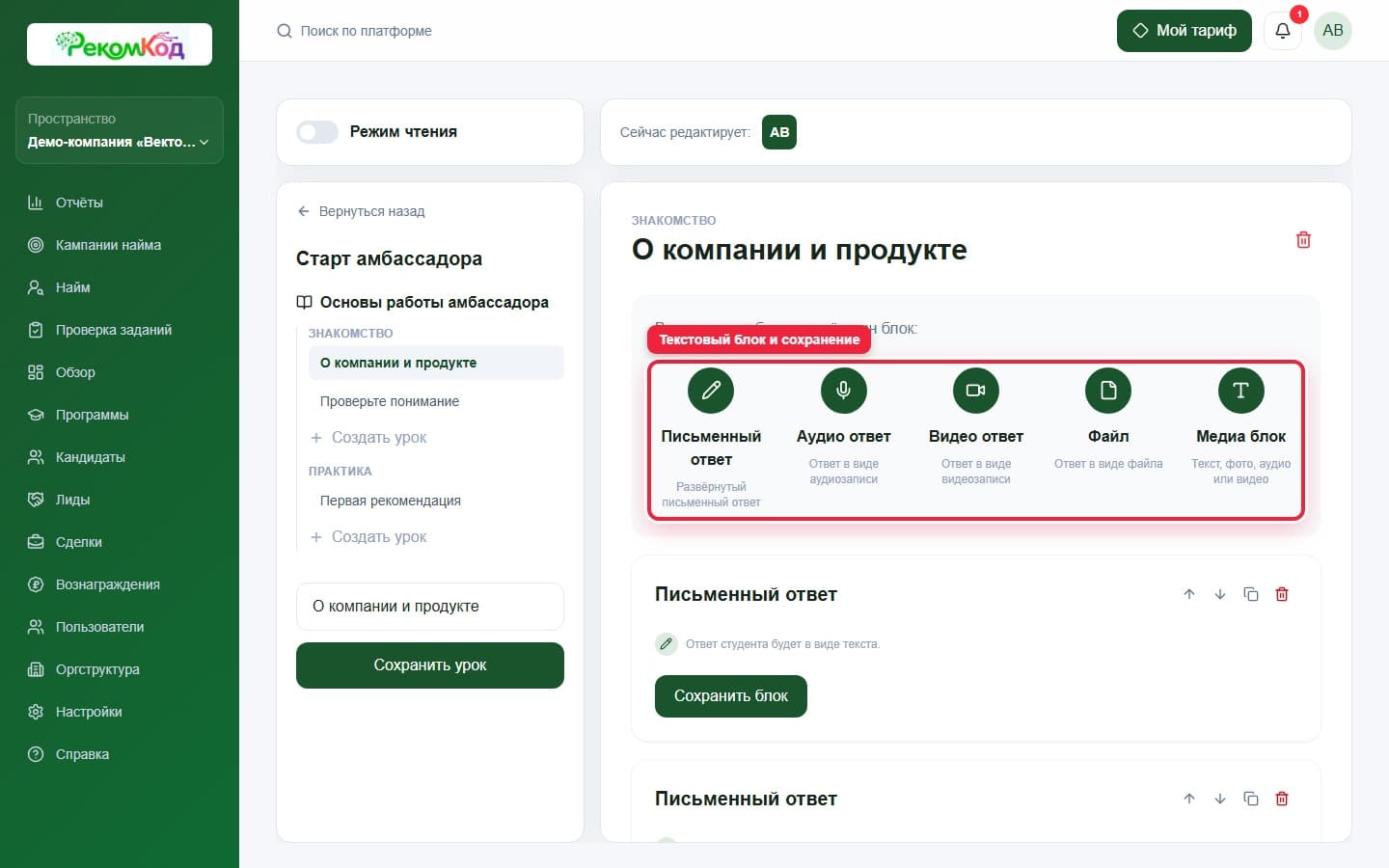Open the Справка help icon
The height and width of the screenshot is (868, 1389).
pos(36,754)
